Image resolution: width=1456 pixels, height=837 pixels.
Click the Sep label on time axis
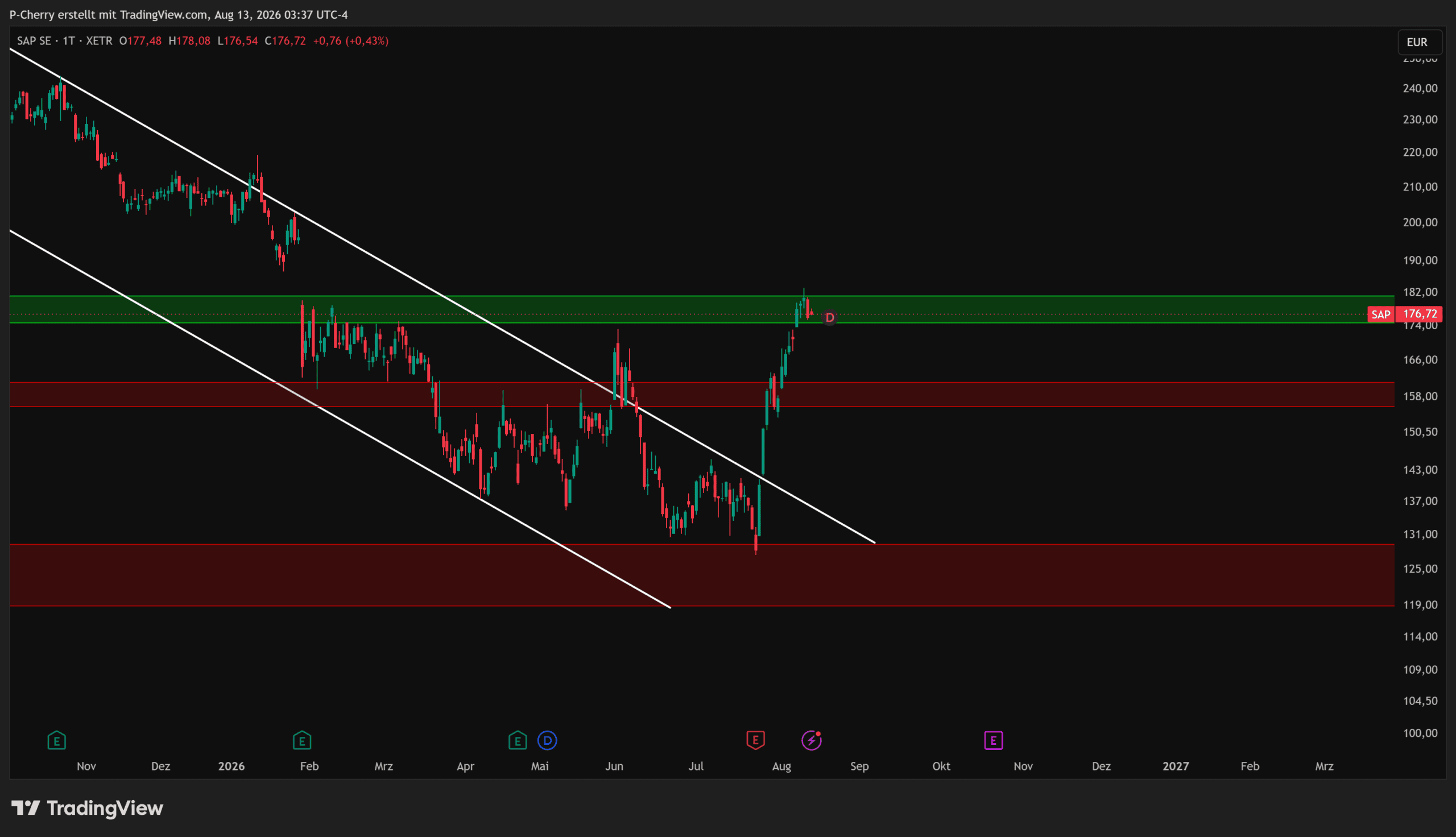pyautogui.click(x=859, y=766)
